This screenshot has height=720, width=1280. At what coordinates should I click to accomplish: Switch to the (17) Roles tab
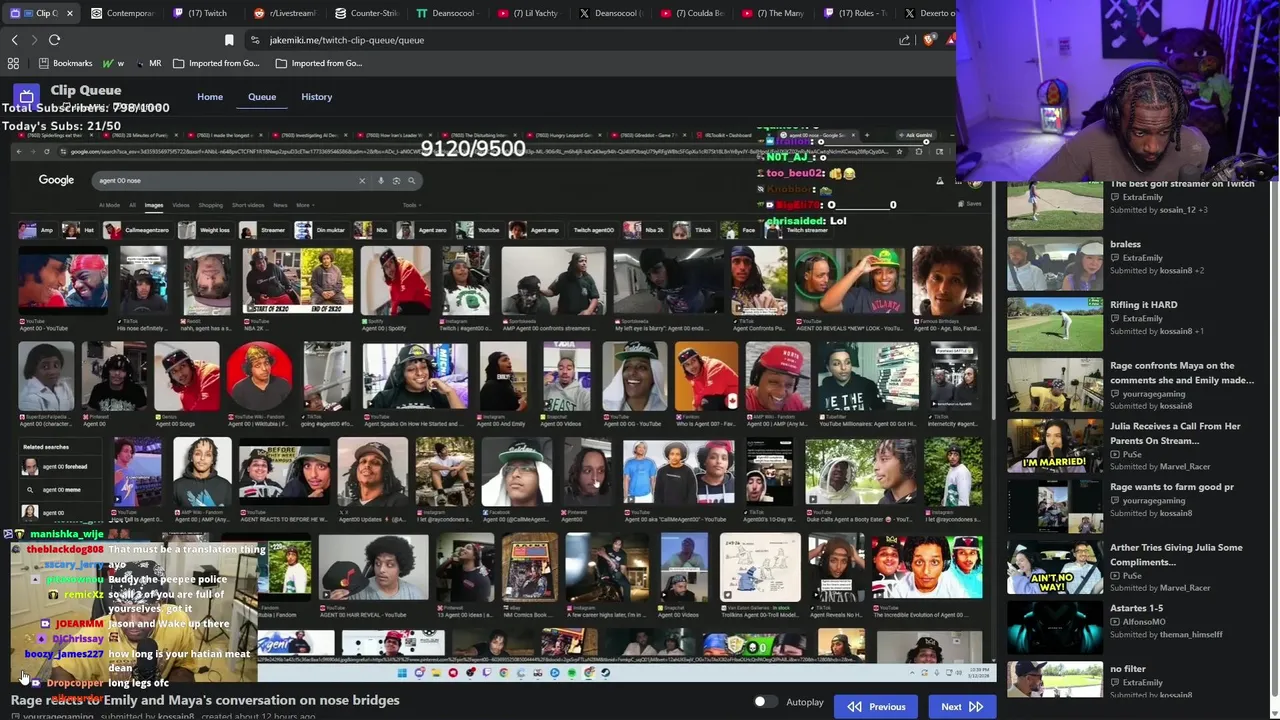854,13
